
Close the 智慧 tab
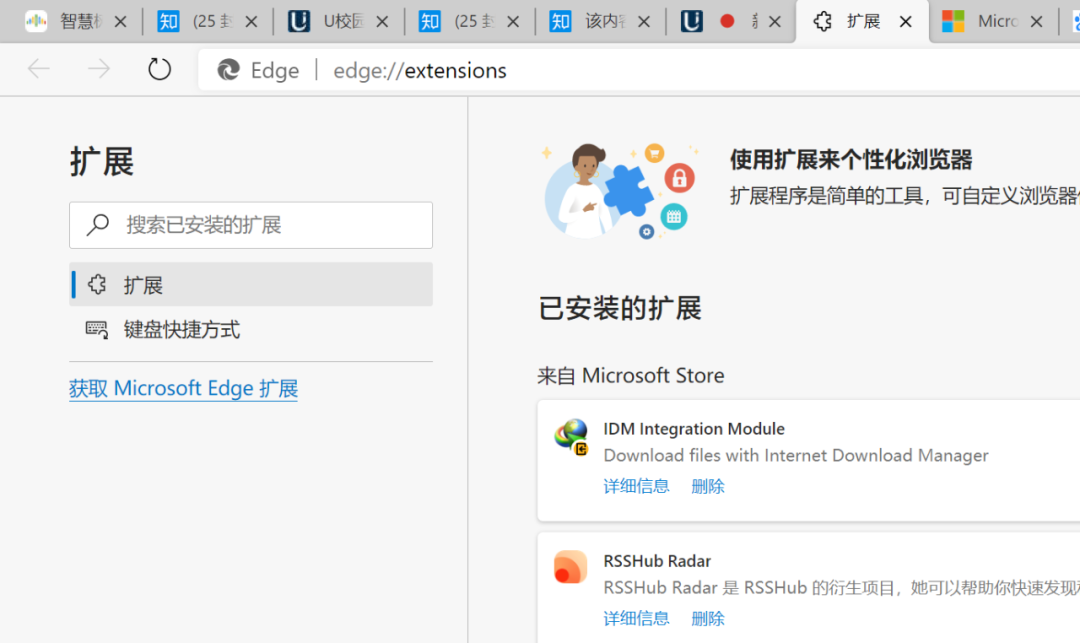[x=121, y=22]
